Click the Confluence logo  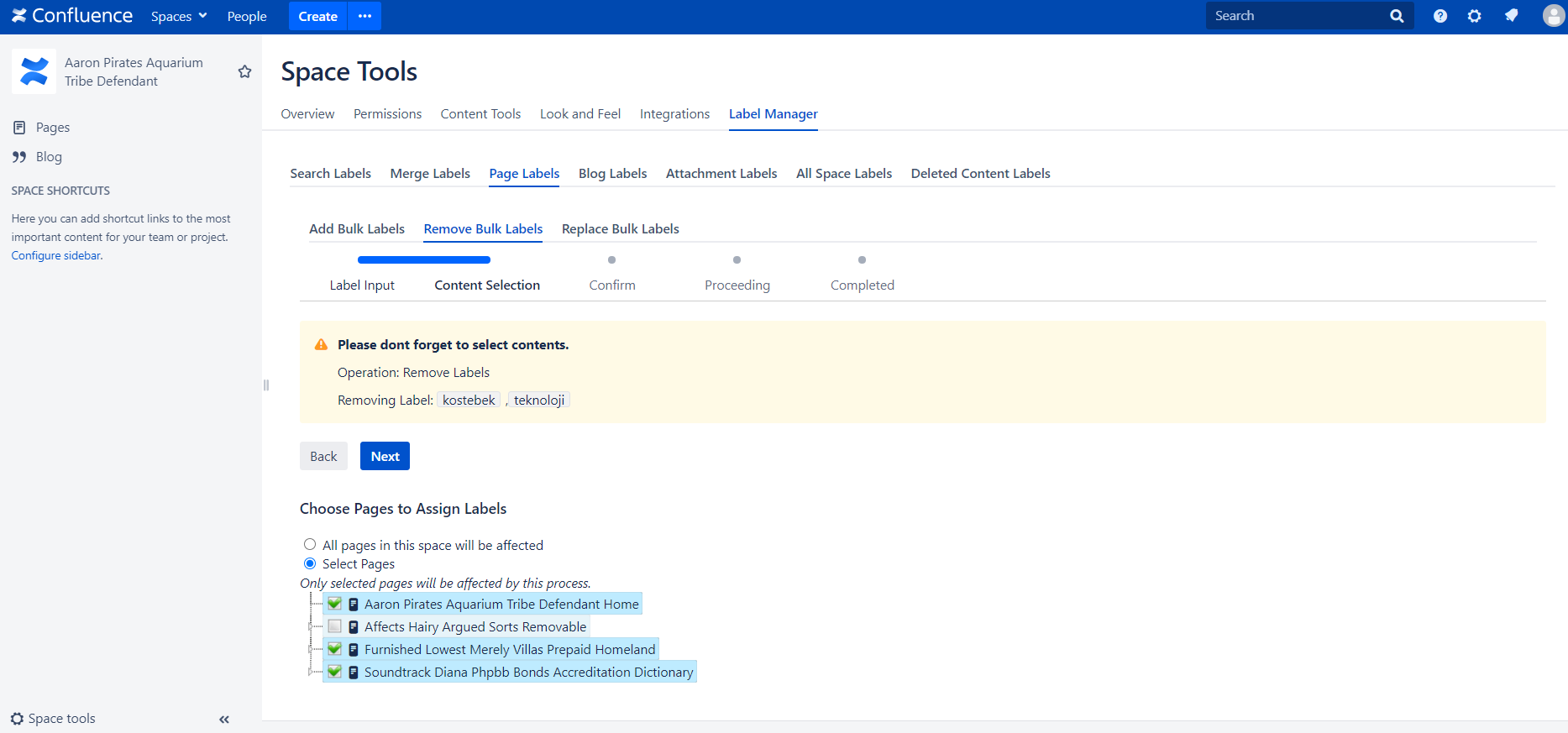(72, 16)
